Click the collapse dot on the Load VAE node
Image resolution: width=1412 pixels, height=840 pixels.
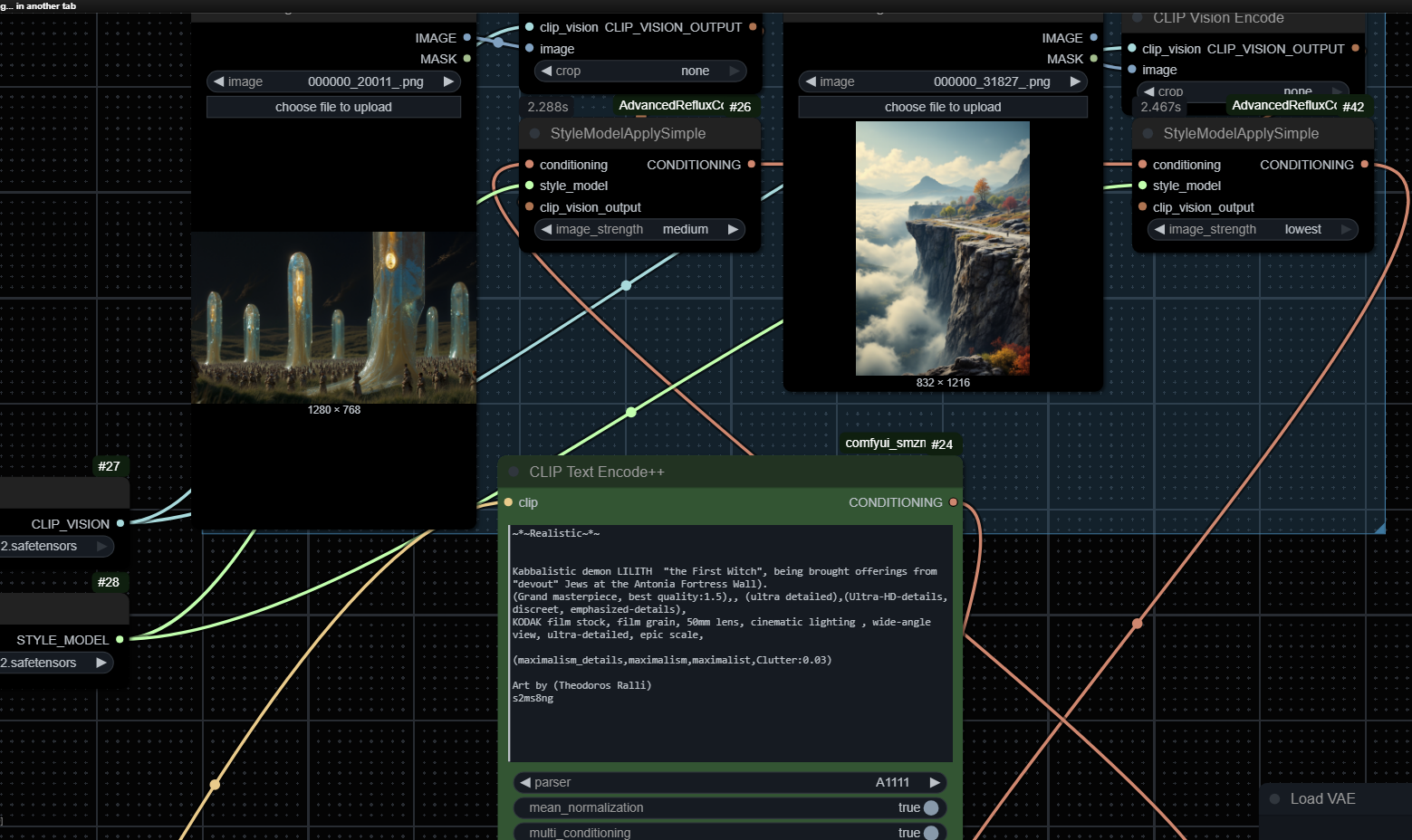pos(1274,799)
